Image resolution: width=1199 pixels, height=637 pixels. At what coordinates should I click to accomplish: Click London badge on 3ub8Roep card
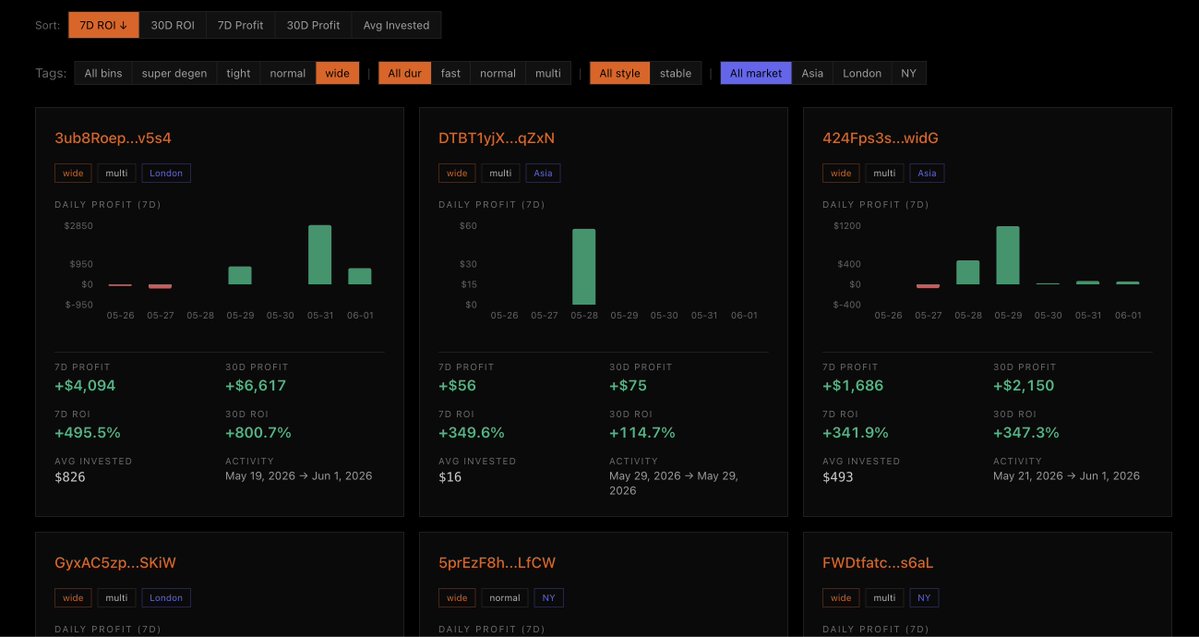pos(166,173)
